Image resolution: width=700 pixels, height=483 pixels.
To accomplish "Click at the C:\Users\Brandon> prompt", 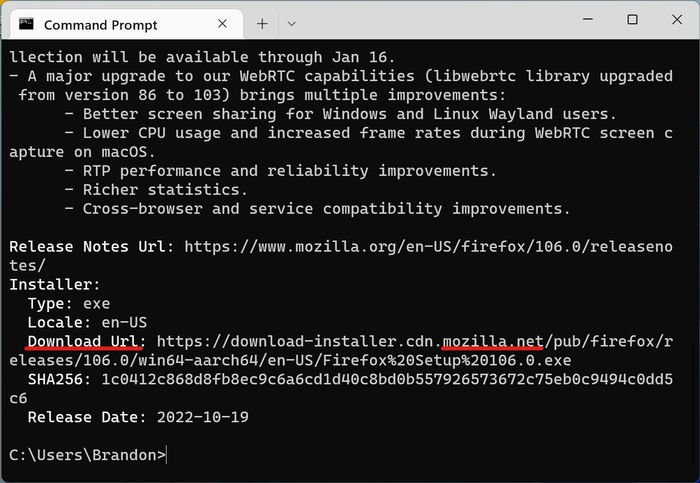I will click(x=88, y=455).
